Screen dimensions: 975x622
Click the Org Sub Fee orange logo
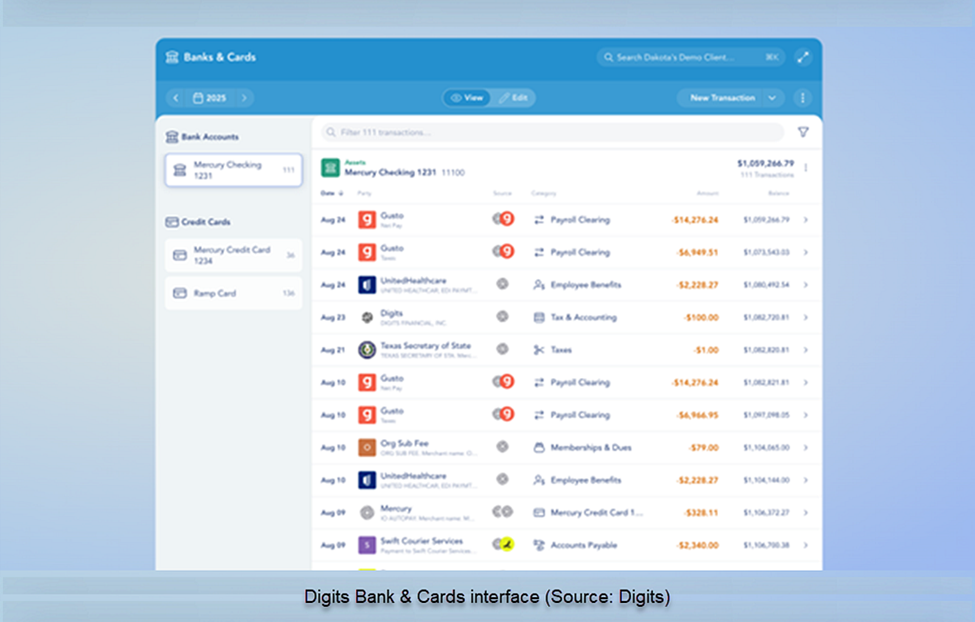coord(367,447)
